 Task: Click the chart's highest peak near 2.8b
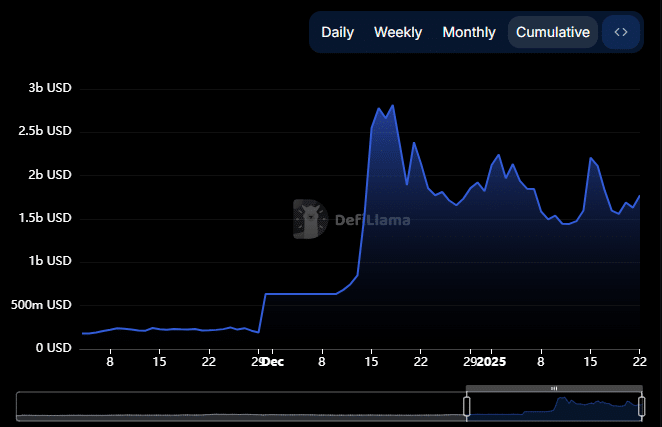coord(392,105)
